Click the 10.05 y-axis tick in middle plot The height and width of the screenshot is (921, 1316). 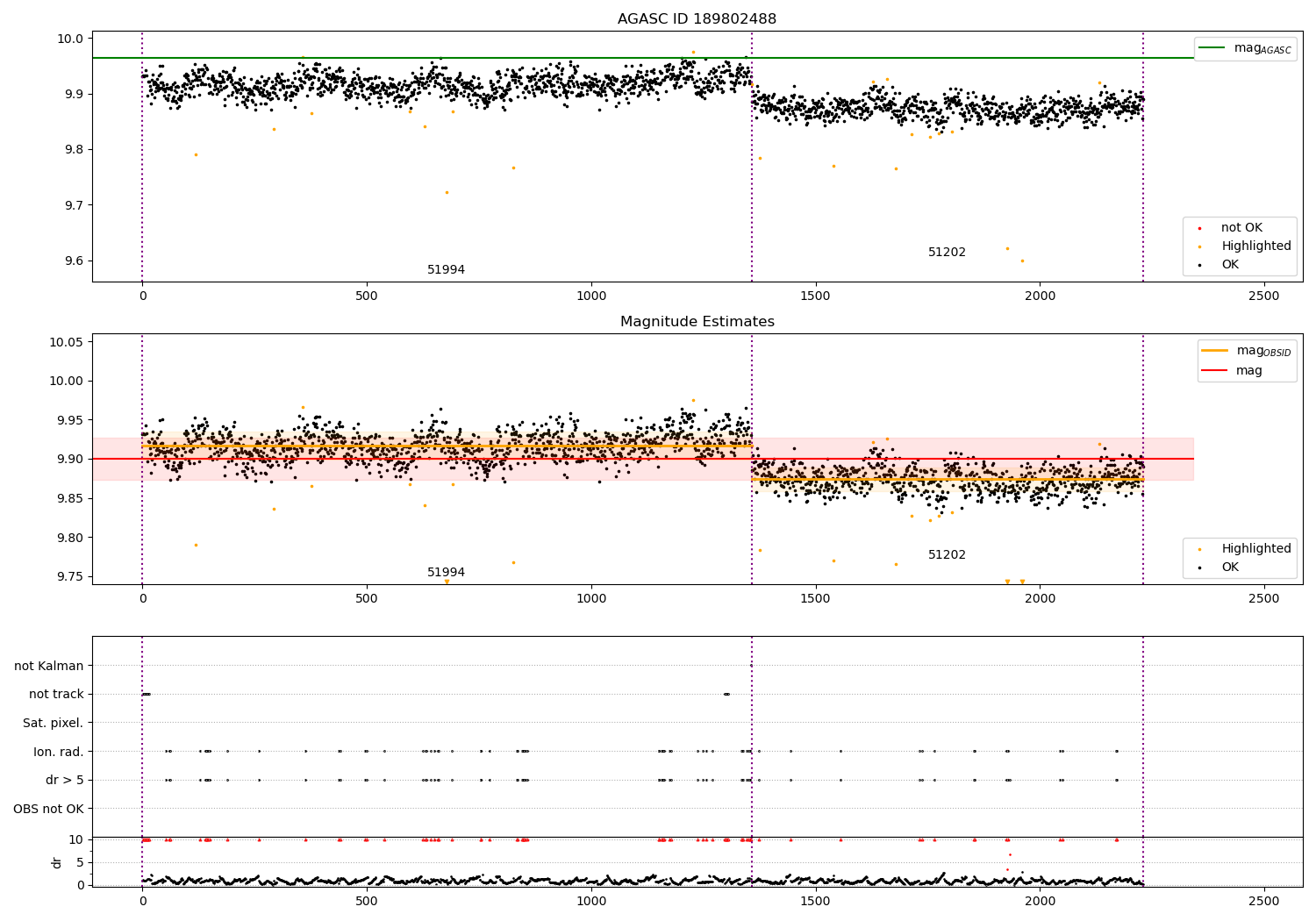(x=66, y=342)
